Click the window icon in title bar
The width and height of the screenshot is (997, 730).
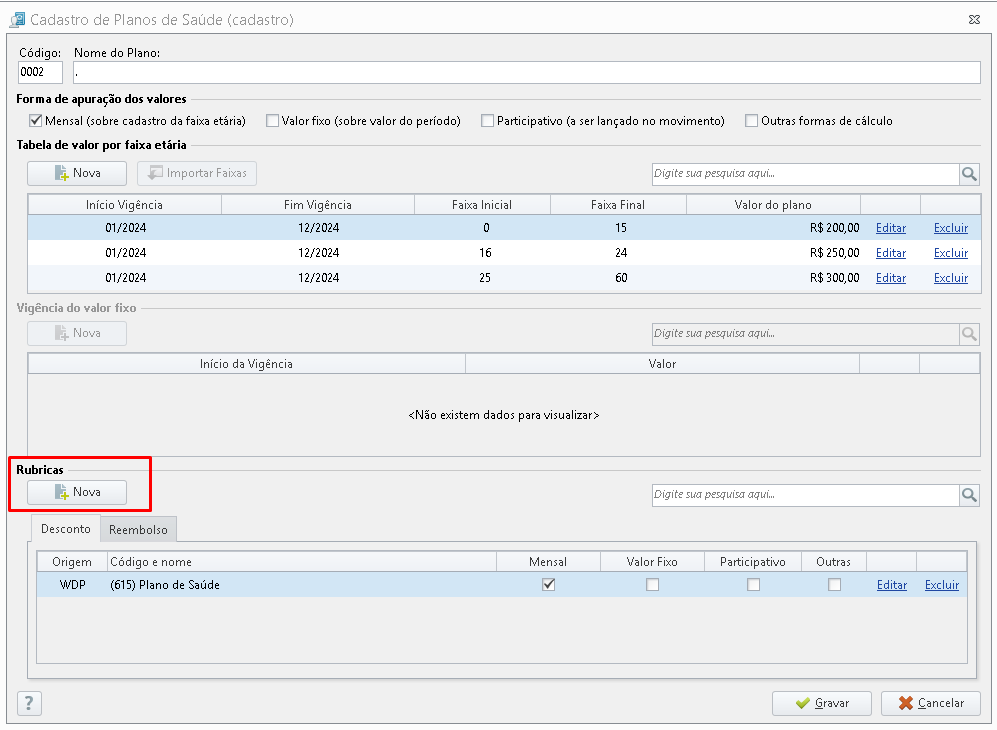17,20
